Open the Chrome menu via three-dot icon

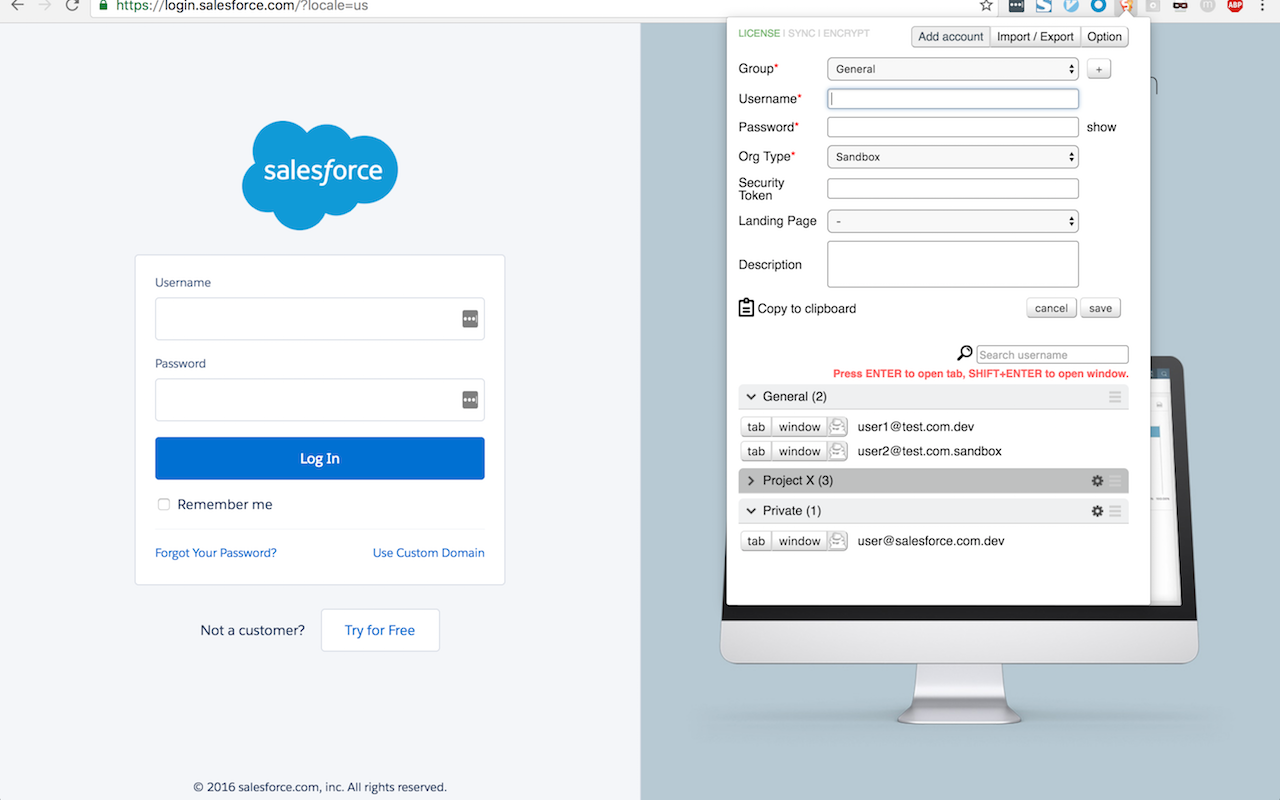tap(1263, 7)
